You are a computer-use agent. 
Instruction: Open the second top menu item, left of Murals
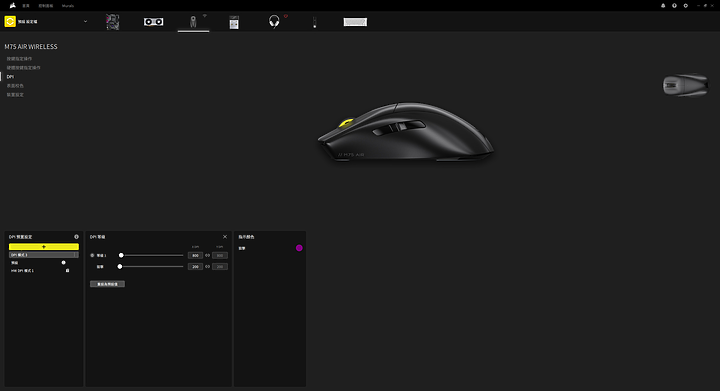click(45, 6)
